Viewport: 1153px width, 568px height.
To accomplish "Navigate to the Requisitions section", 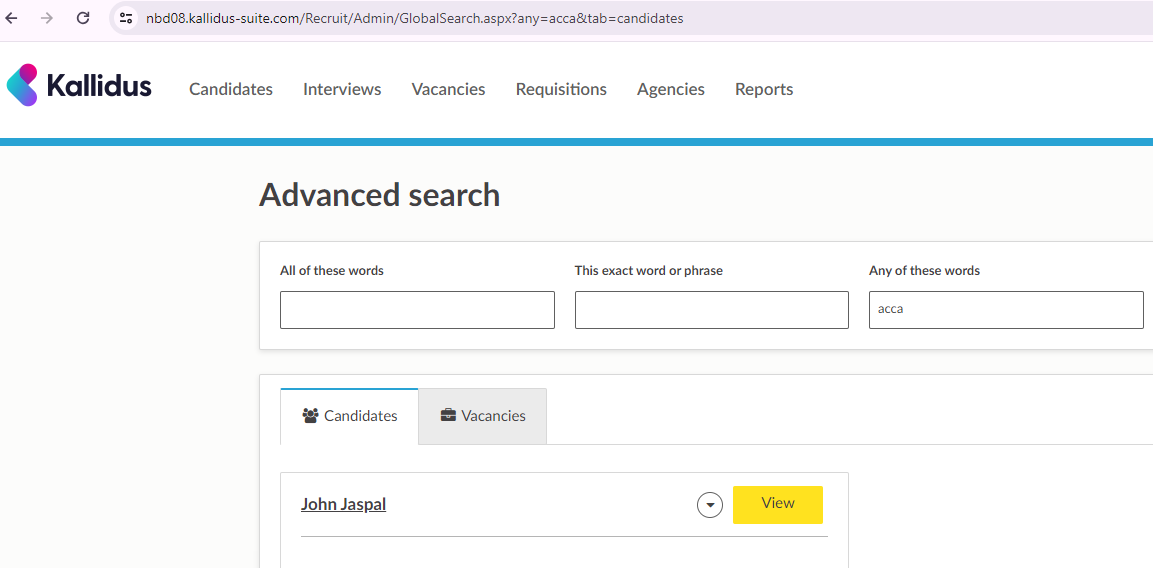I will pyautogui.click(x=561, y=89).
